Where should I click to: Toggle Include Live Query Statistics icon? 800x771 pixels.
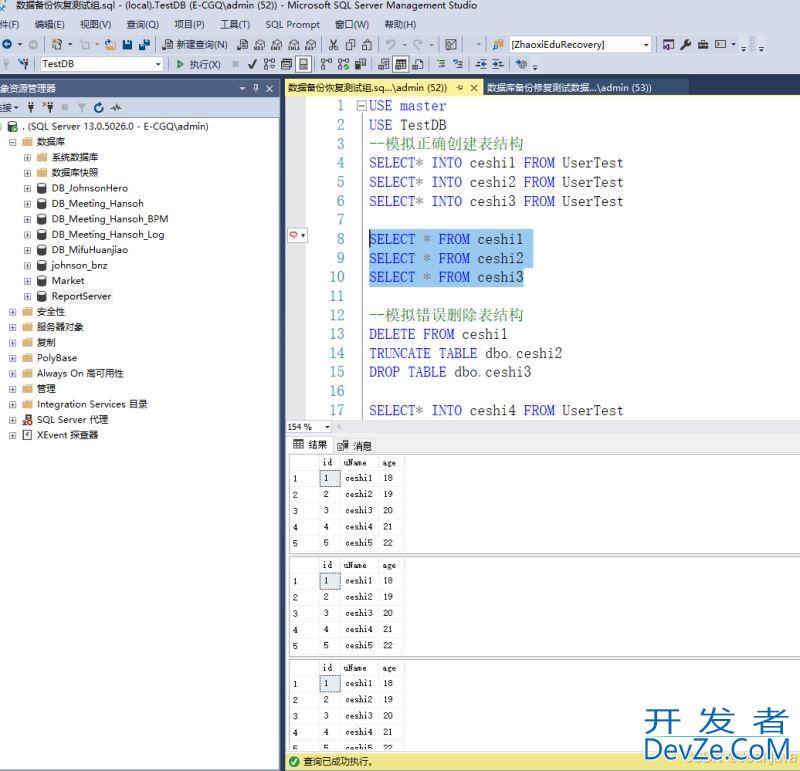coord(343,64)
